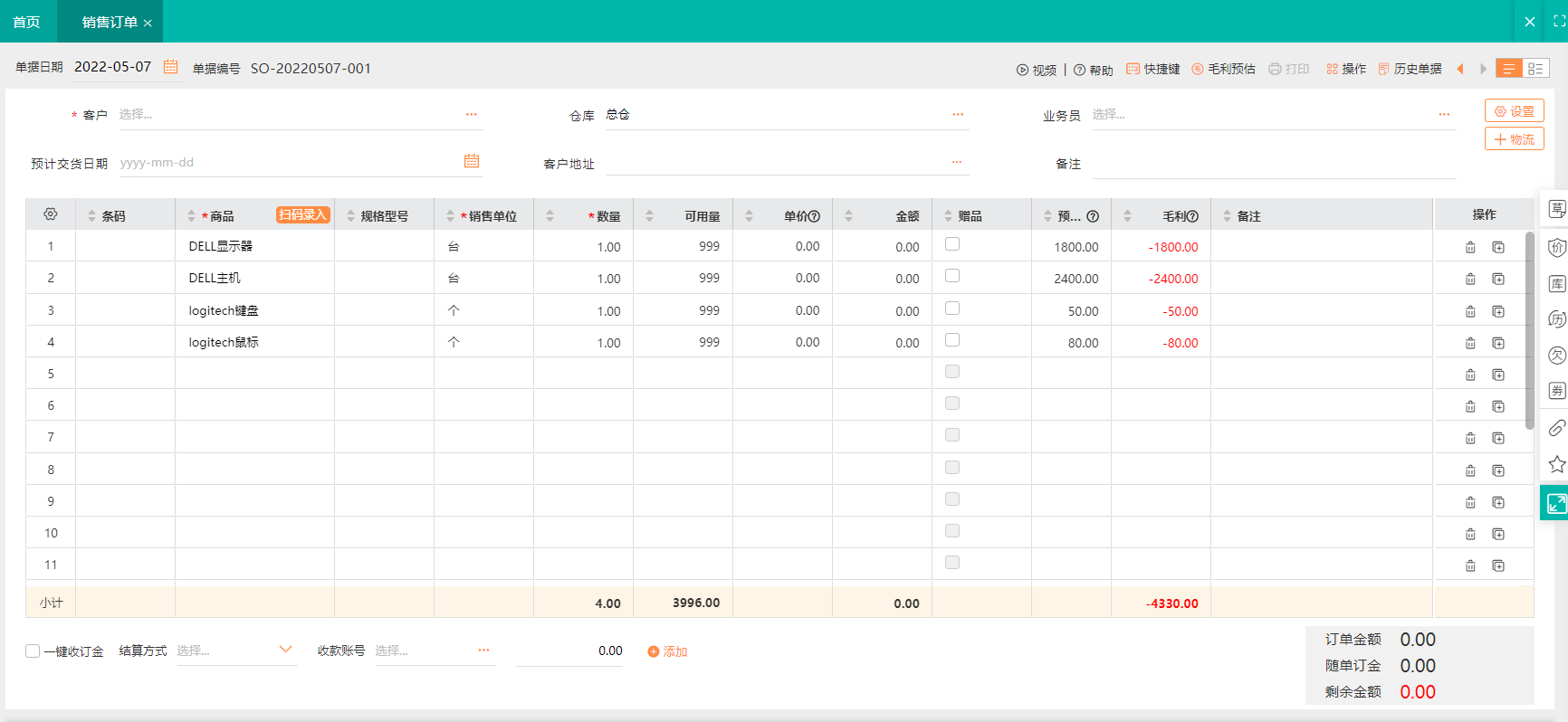Go to previous document with left arrow
The height and width of the screenshot is (722, 1568).
pyautogui.click(x=1459, y=69)
